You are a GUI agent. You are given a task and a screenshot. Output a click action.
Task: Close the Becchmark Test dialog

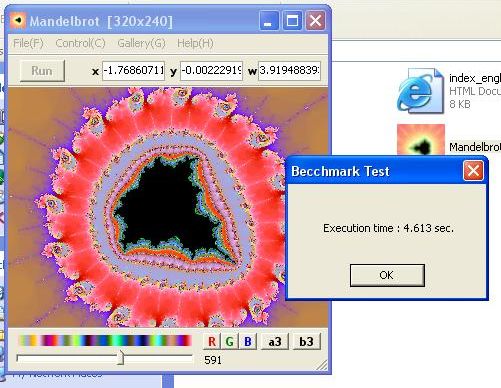(473, 171)
